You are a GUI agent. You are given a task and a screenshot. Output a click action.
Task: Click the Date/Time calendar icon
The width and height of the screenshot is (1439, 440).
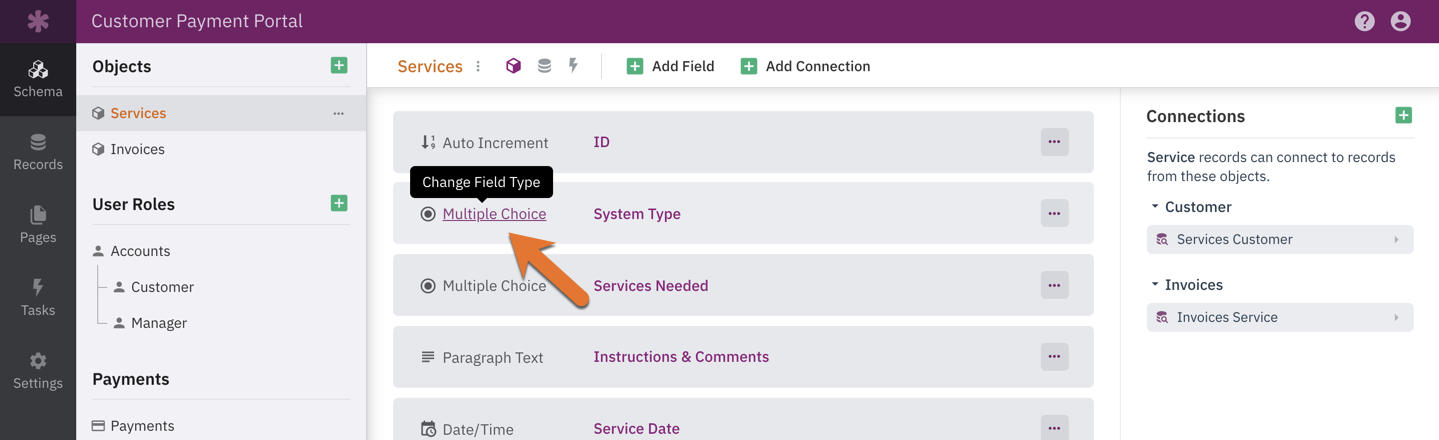(428, 429)
